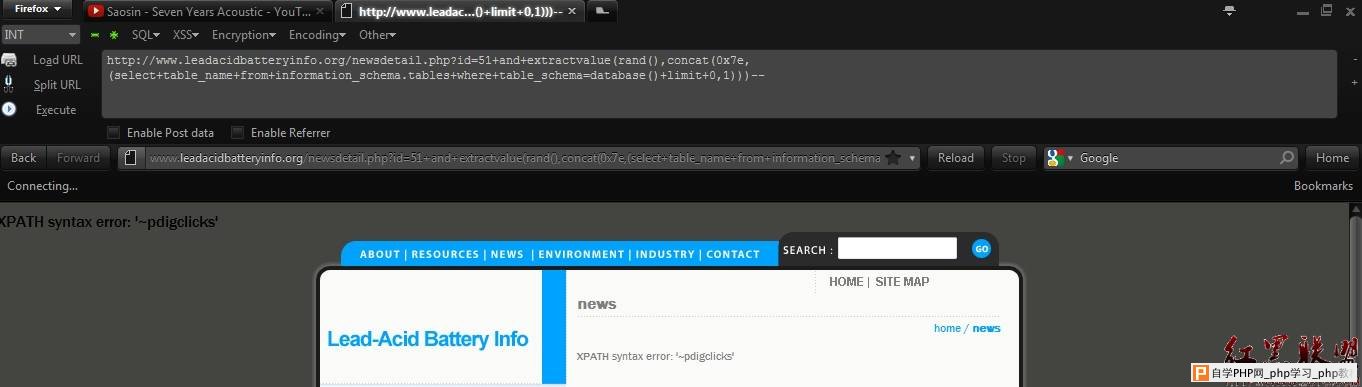Click the Load URL label
1362x387 pixels.
click(58, 60)
